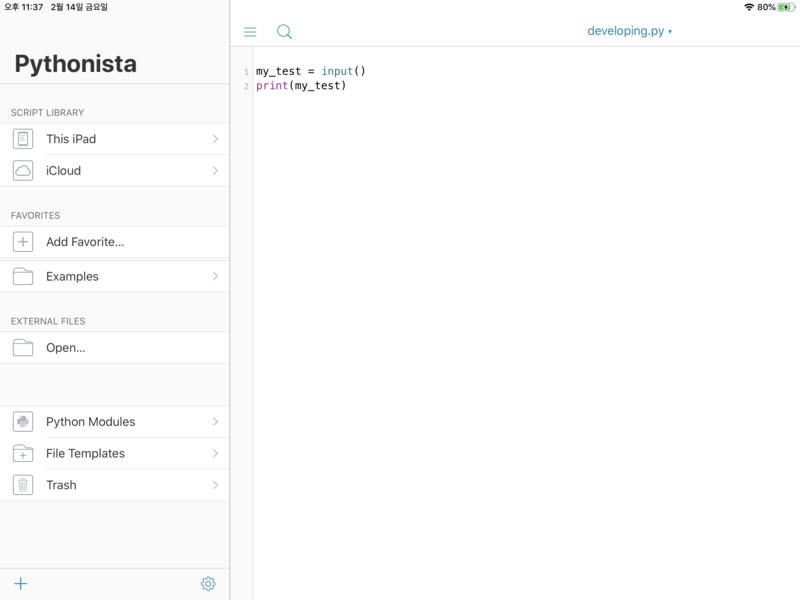Click line number 1 in the gutter
This screenshot has height=600, width=800.
point(246,72)
